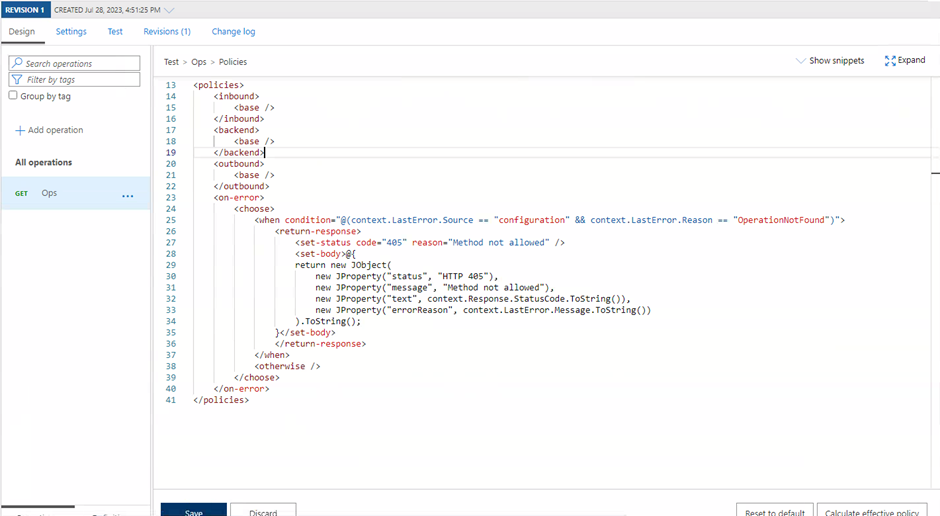Click the plus icon beside Add operation
Screen dimensions: 940x516
pyautogui.click(x=20, y=130)
